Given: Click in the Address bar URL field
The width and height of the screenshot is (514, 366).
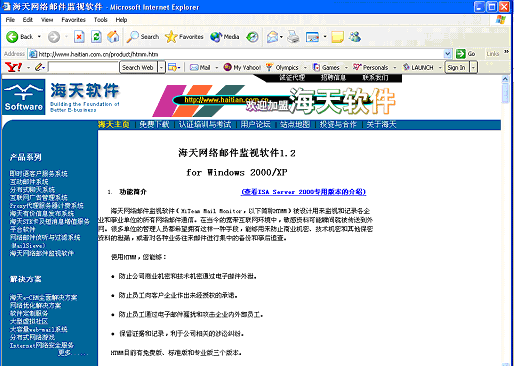Looking at the screenshot, I should click(x=236, y=54).
